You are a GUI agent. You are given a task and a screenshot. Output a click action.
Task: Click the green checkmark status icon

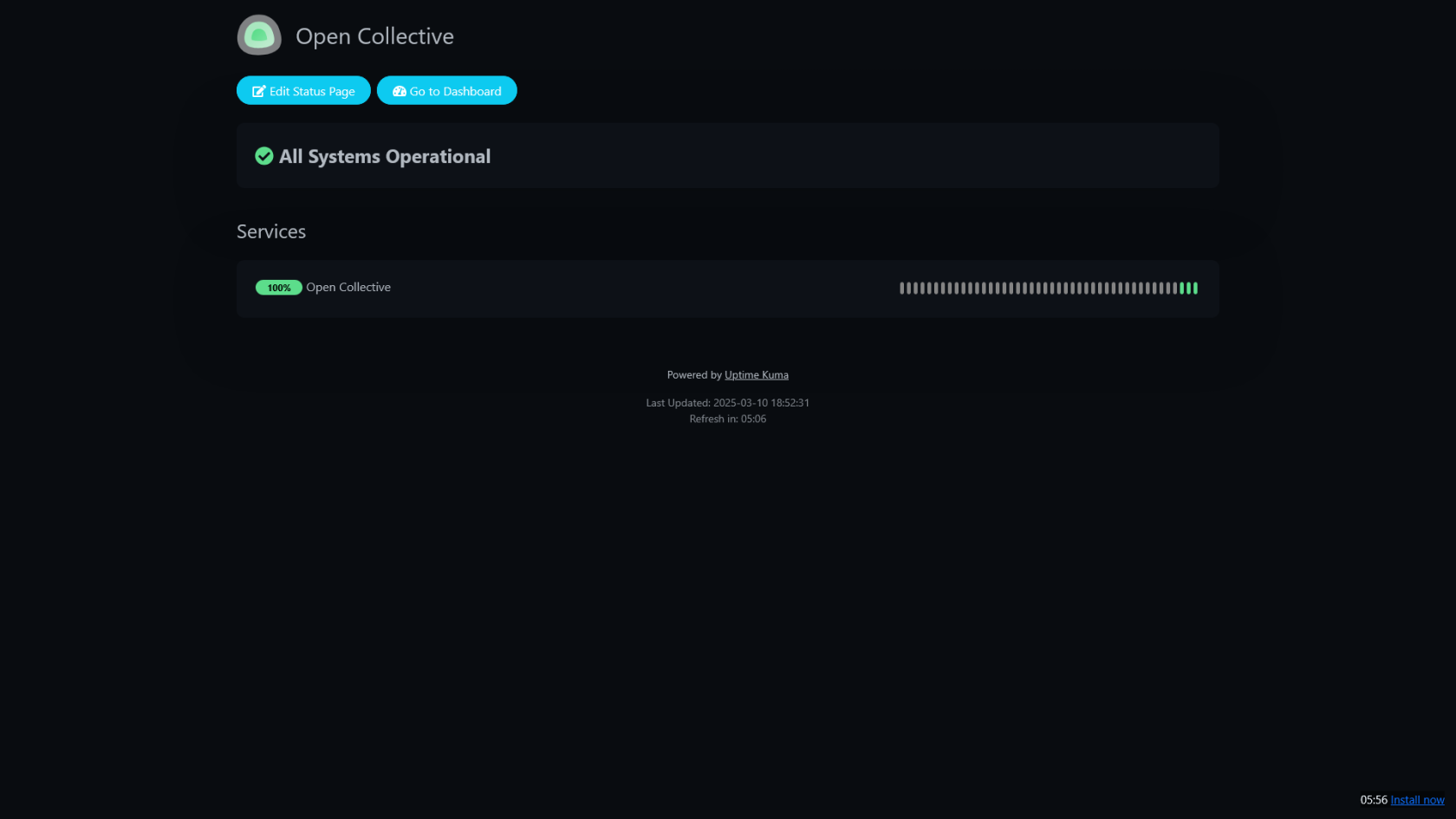(x=264, y=156)
